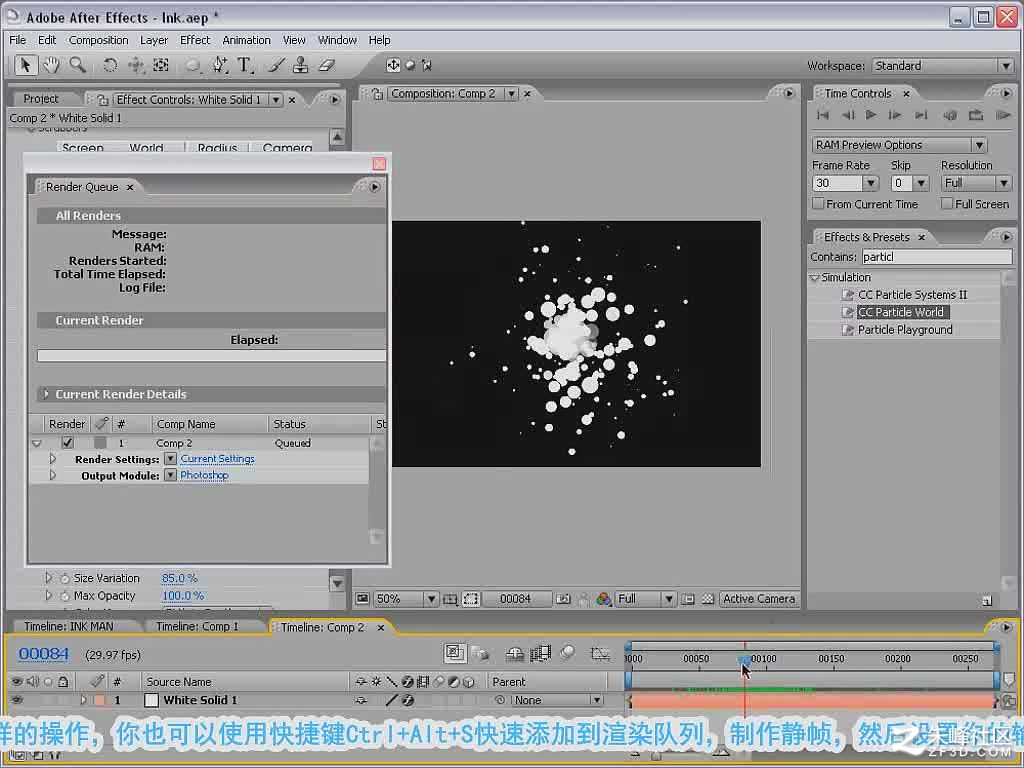Open the Effect menu
The height and width of the screenshot is (768, 1024).
point(195,40)
